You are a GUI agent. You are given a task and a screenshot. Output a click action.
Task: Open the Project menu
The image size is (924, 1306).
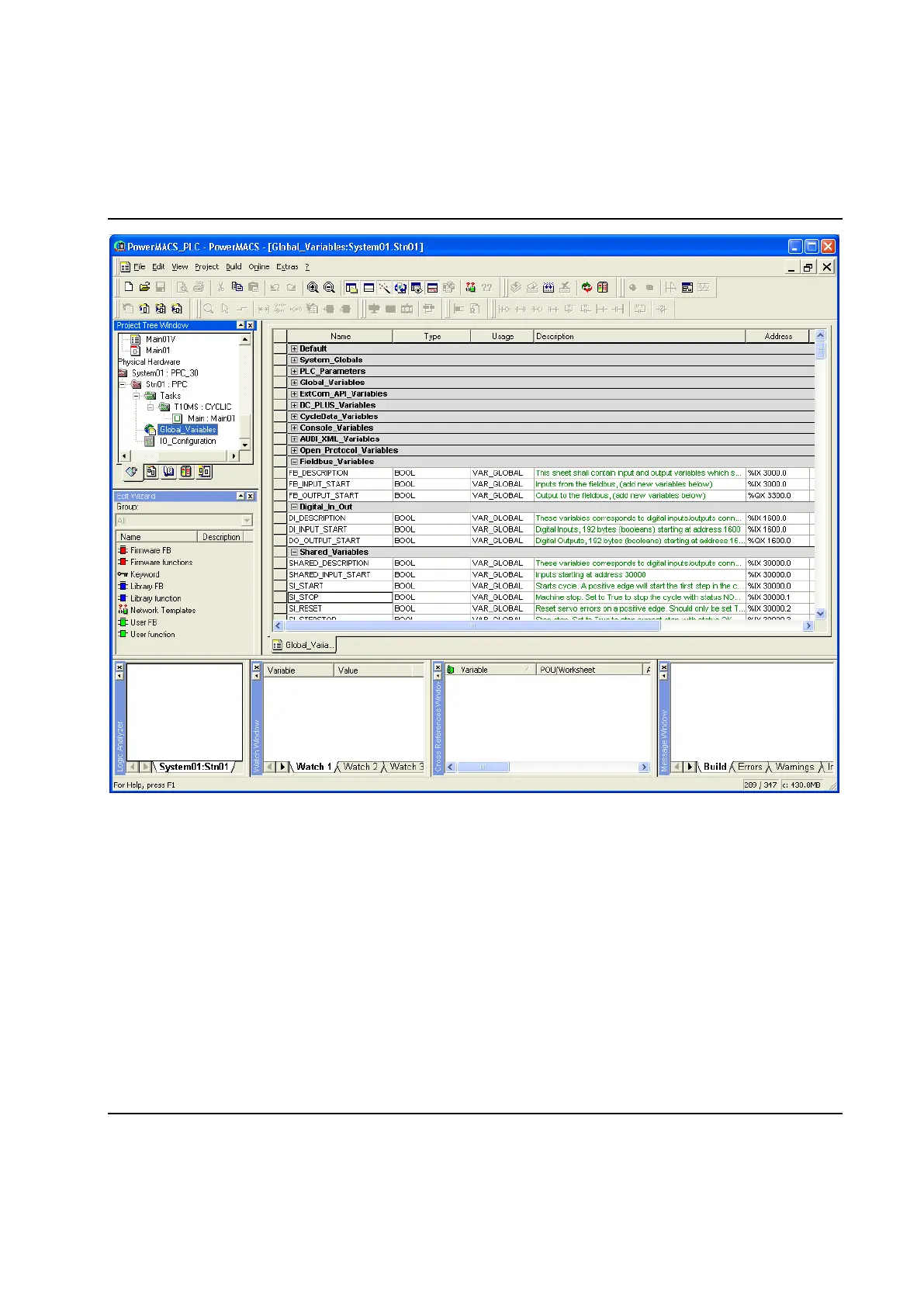click(x=206, y=267)
